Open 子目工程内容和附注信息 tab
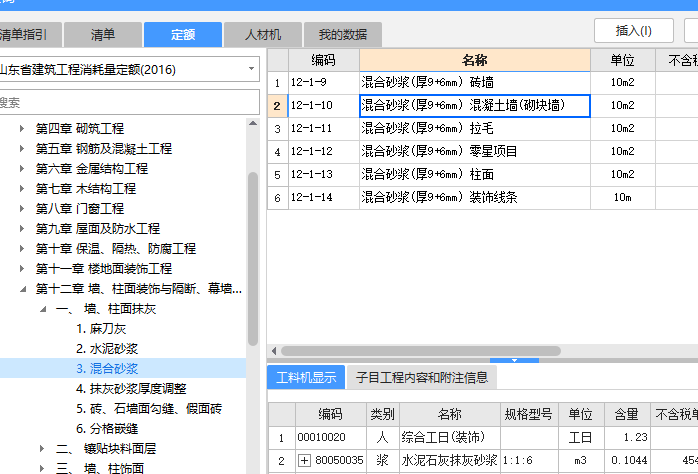698x474 pixels. click(422, 377)
